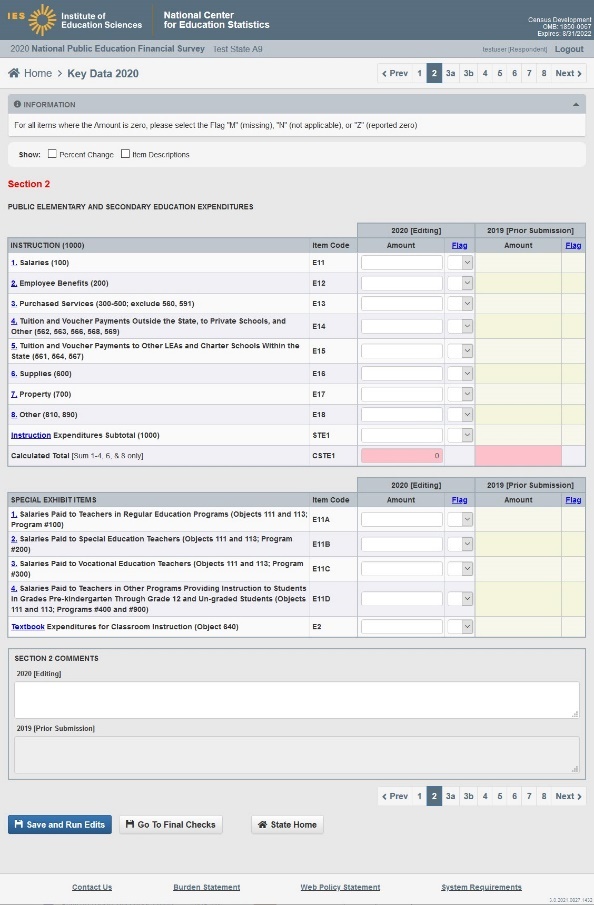
Task: Open the Burden Statement footer link
Action: point(207,887)
